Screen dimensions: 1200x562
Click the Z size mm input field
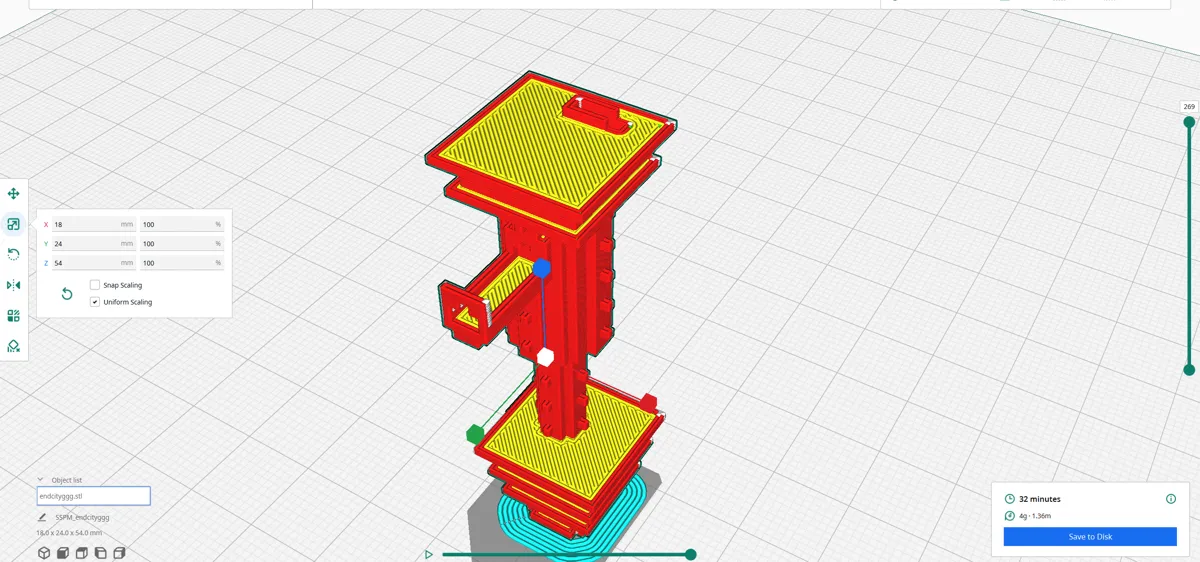coord(93,263)
